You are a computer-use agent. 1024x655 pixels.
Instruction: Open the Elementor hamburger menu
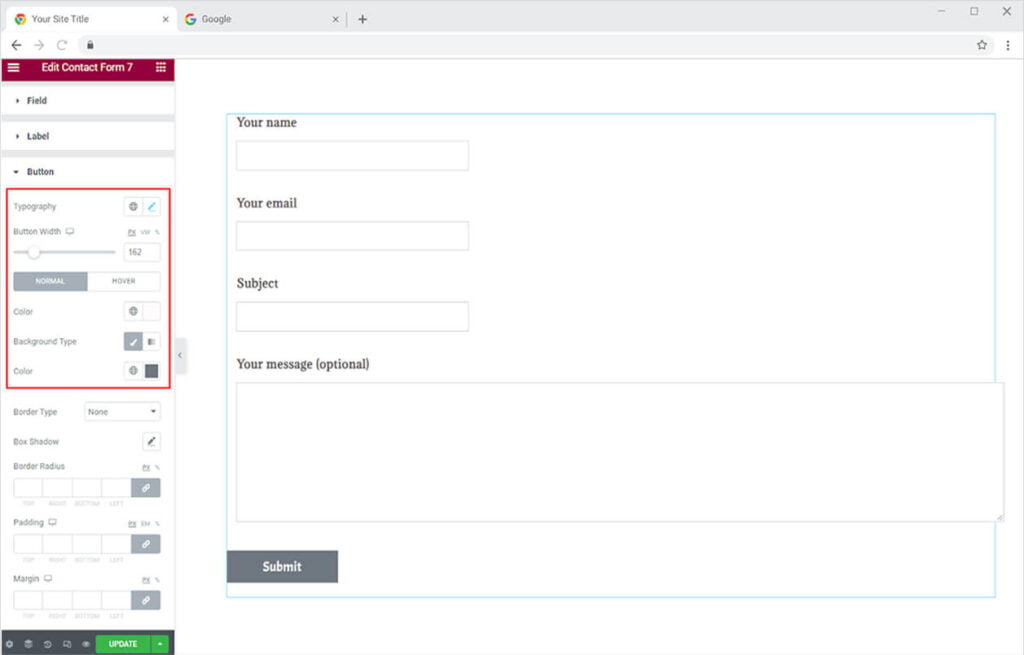(x=13, y=67)
